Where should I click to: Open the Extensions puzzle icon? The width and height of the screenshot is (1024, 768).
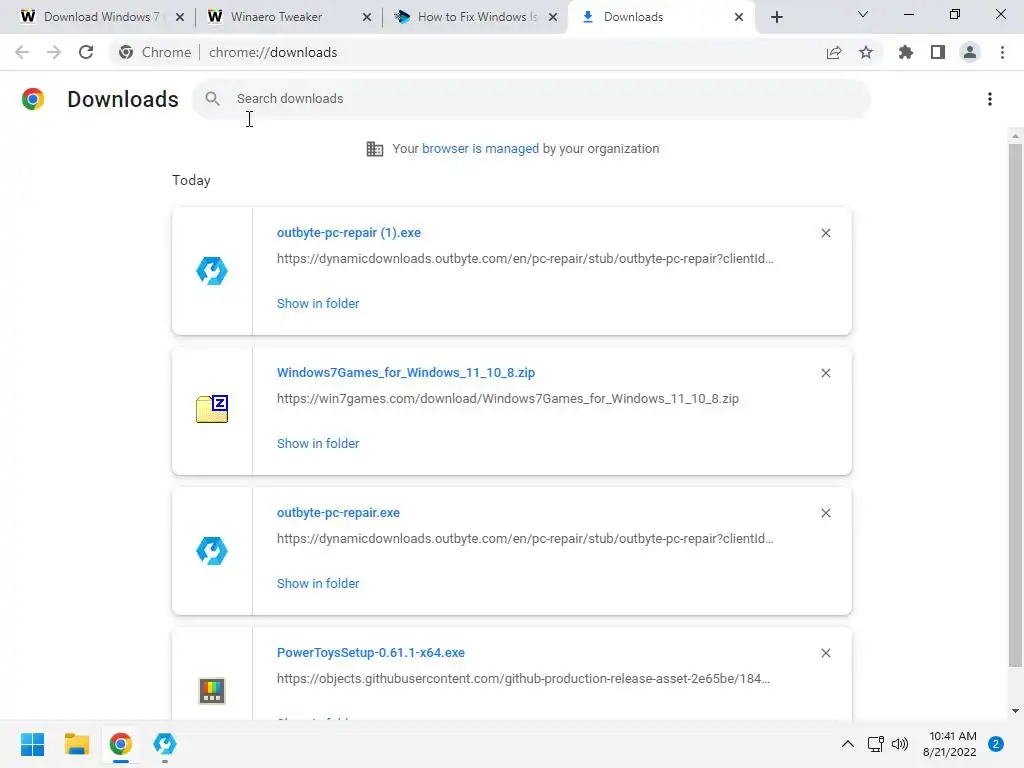pyautogui.click(x=906, y=52)
